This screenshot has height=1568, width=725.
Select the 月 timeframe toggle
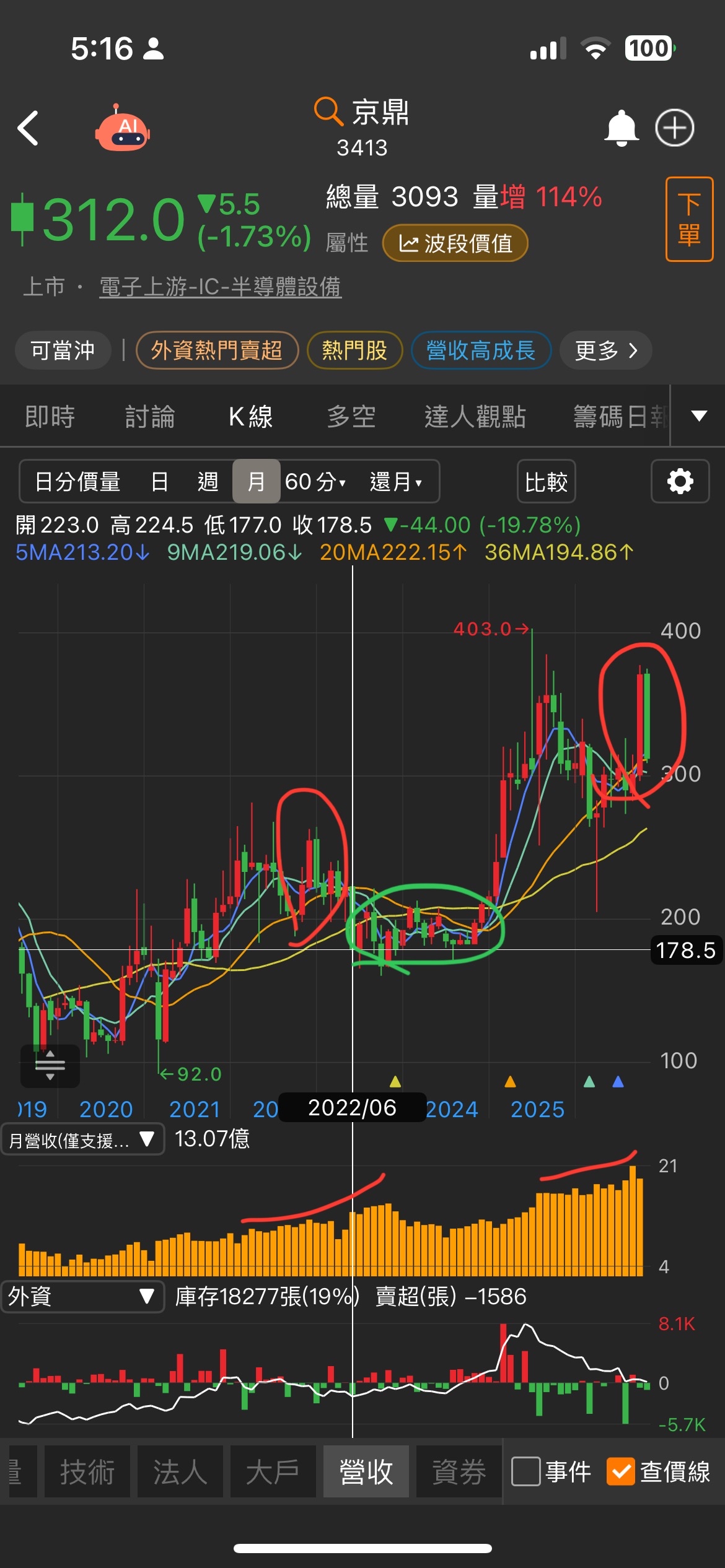coord(256,481)
